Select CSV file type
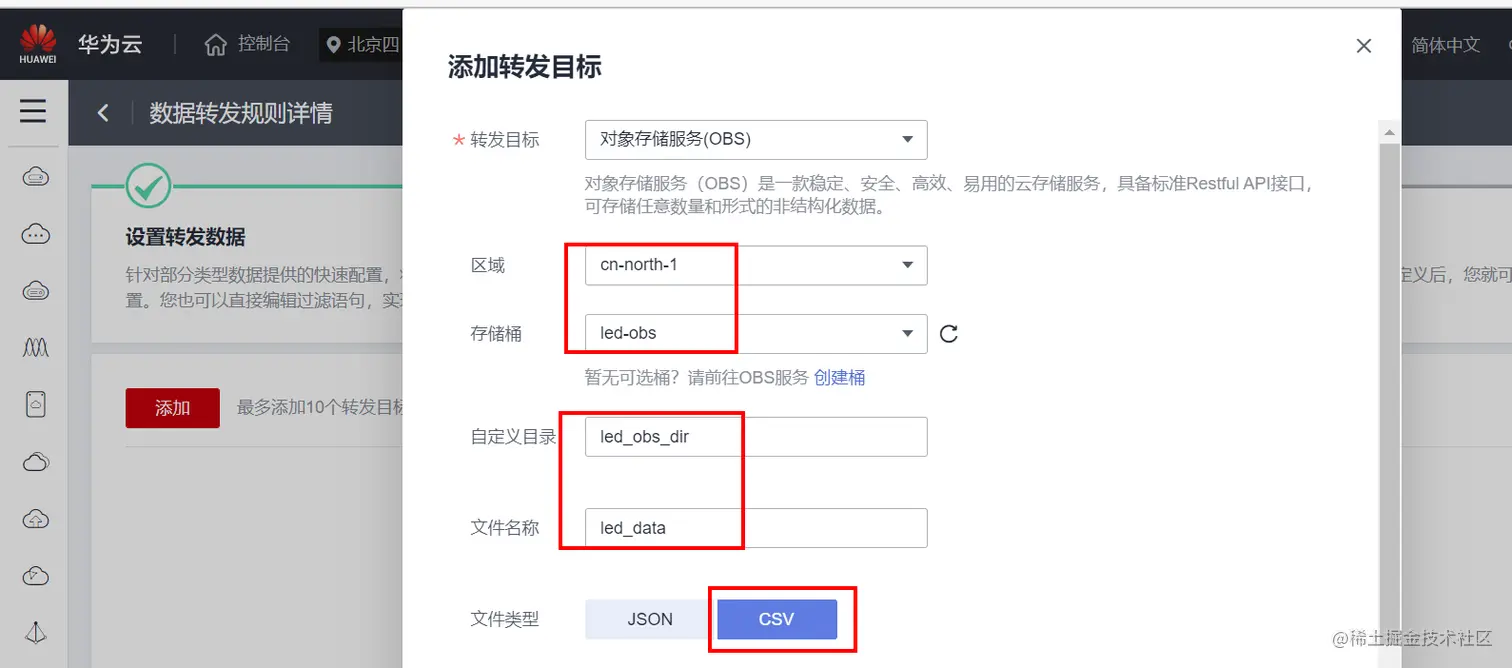The image size is (1512, 668). coord(777,619)
